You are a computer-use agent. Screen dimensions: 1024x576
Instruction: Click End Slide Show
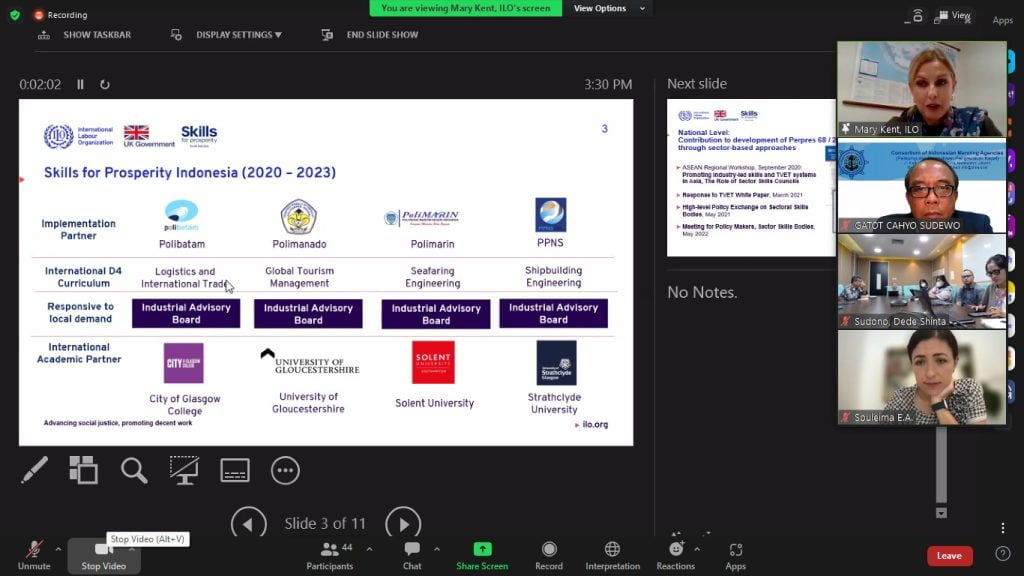[x=382, y=35]
